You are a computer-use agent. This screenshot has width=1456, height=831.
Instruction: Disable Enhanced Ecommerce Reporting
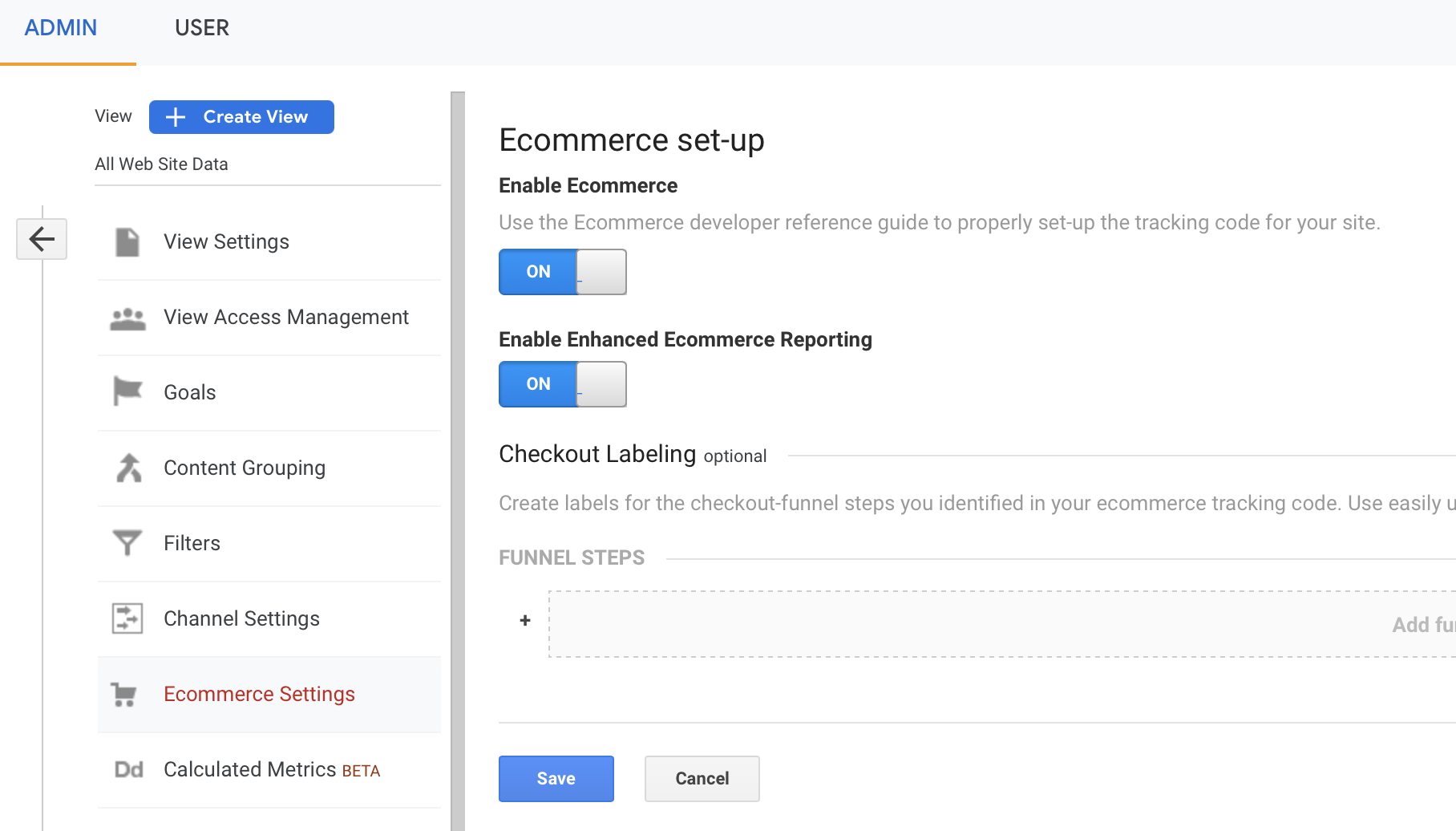pyautogui.click(x=562, y=384)
